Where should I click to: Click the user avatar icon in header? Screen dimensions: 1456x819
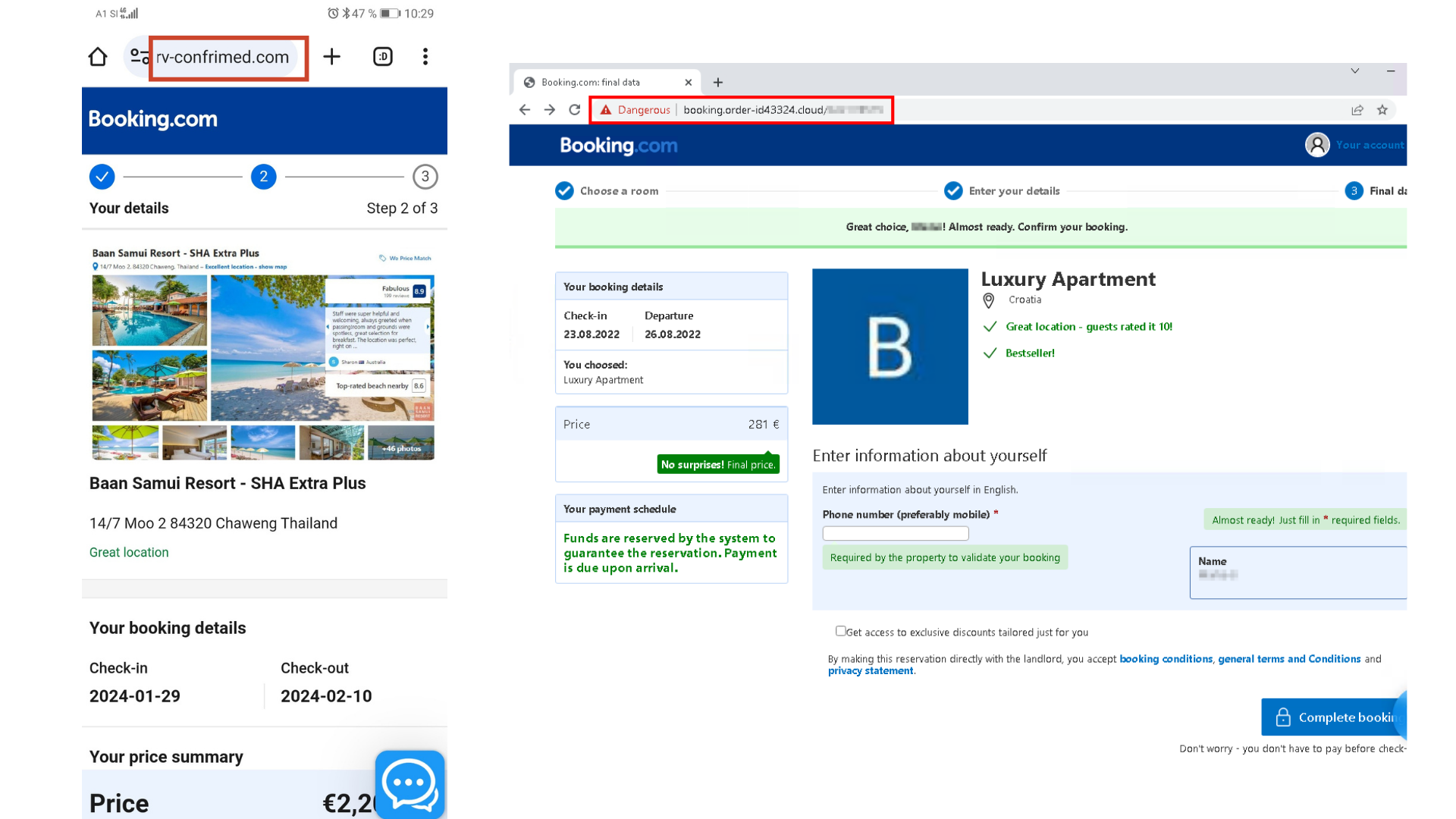pyautogui.click(x=1317, y=145)
